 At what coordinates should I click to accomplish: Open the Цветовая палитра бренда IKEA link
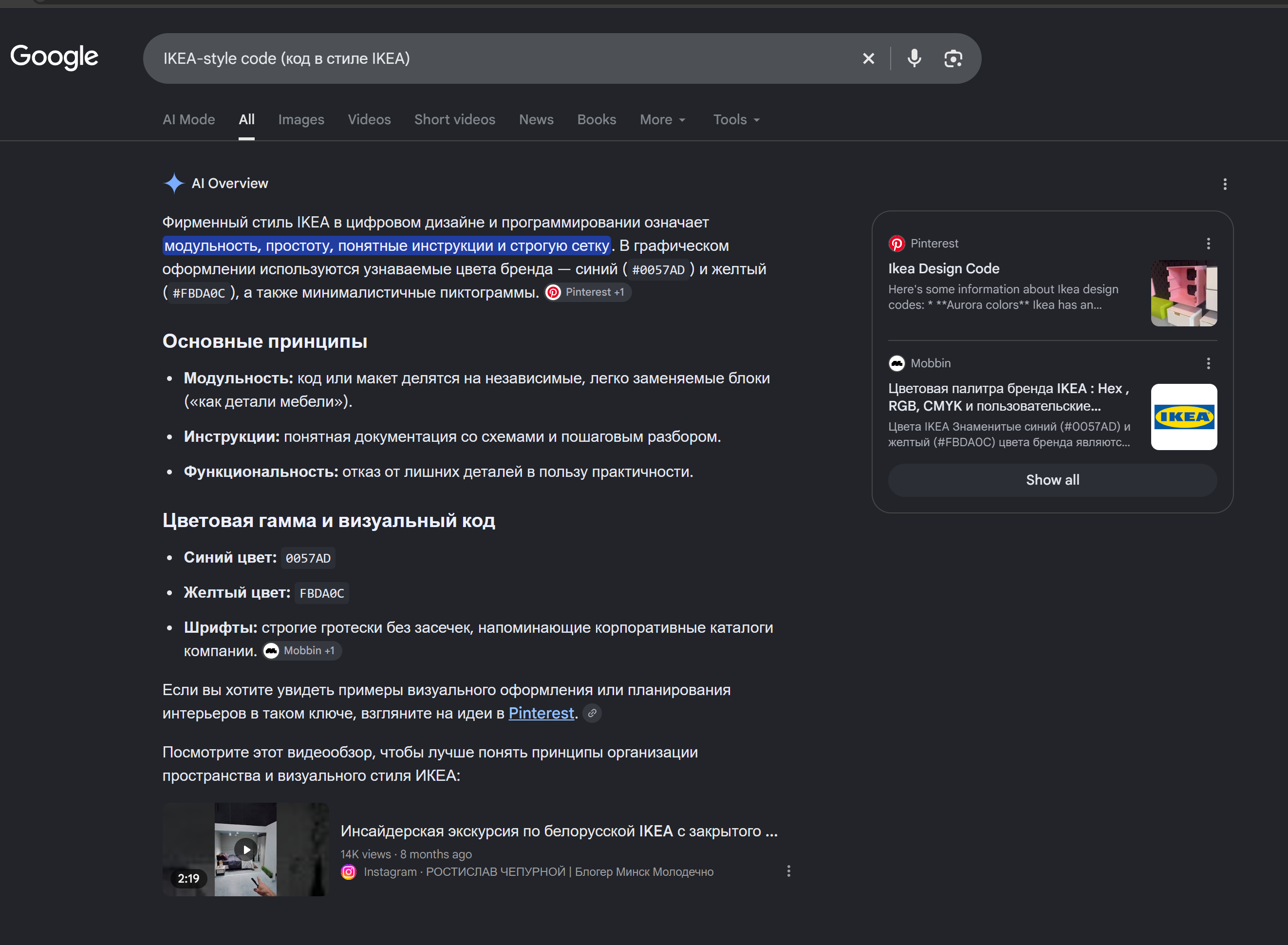(1008, 397)
